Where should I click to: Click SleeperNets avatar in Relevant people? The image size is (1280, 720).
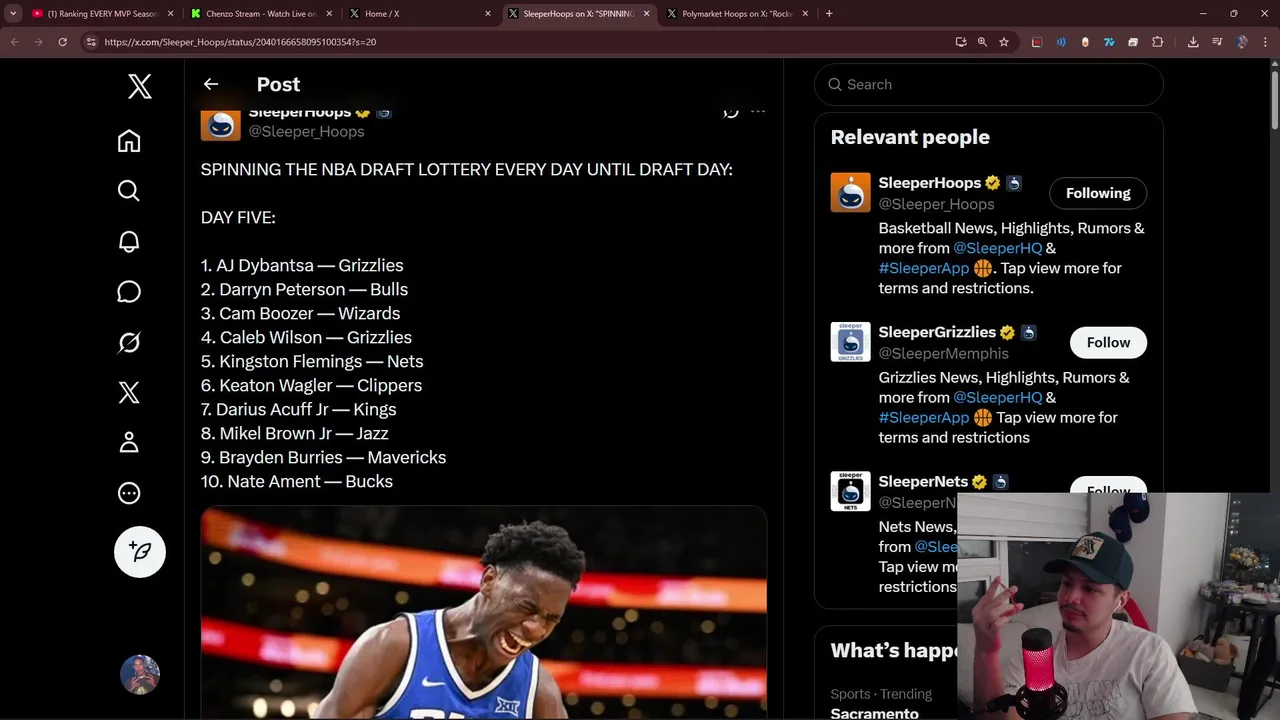click(x=850, y=491)
